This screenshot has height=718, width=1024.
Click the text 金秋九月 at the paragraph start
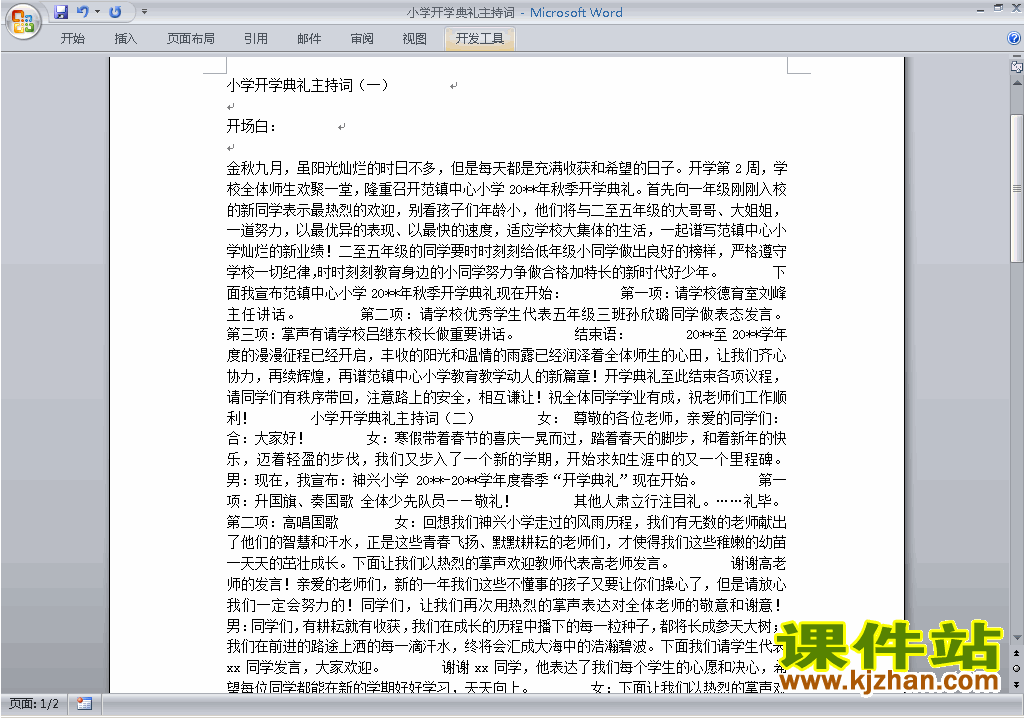(254, 168)
